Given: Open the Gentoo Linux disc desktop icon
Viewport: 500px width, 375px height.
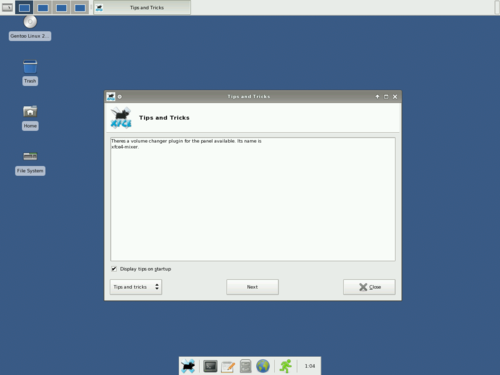Looking at the screenshot, I should point(30,22).
